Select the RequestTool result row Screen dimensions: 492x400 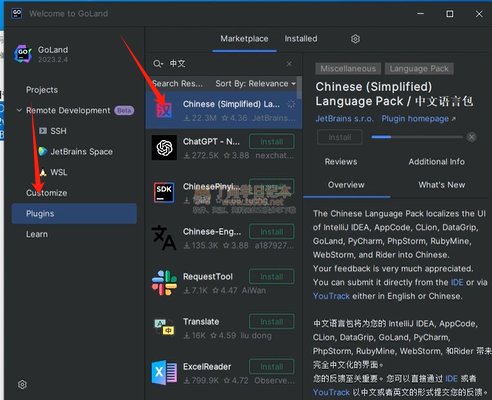(x=224, y=283)
